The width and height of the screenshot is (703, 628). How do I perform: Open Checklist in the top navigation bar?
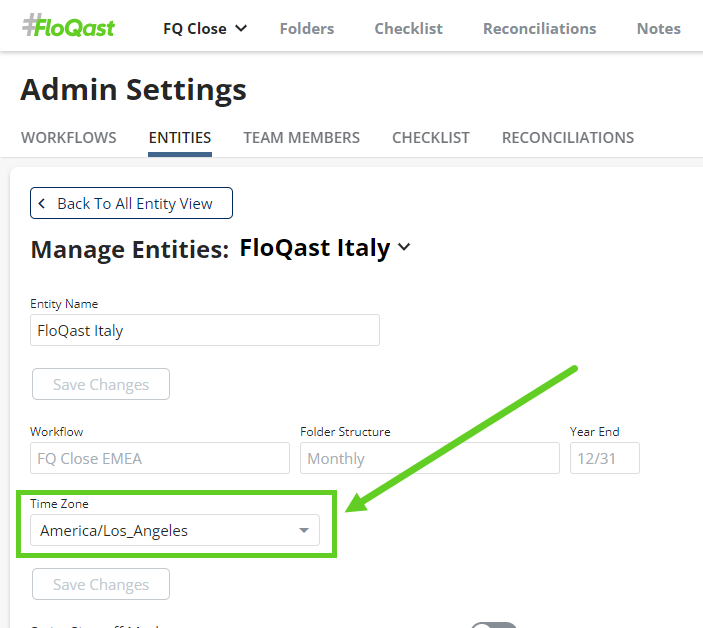pyautogui.click(x=408, y=29)
